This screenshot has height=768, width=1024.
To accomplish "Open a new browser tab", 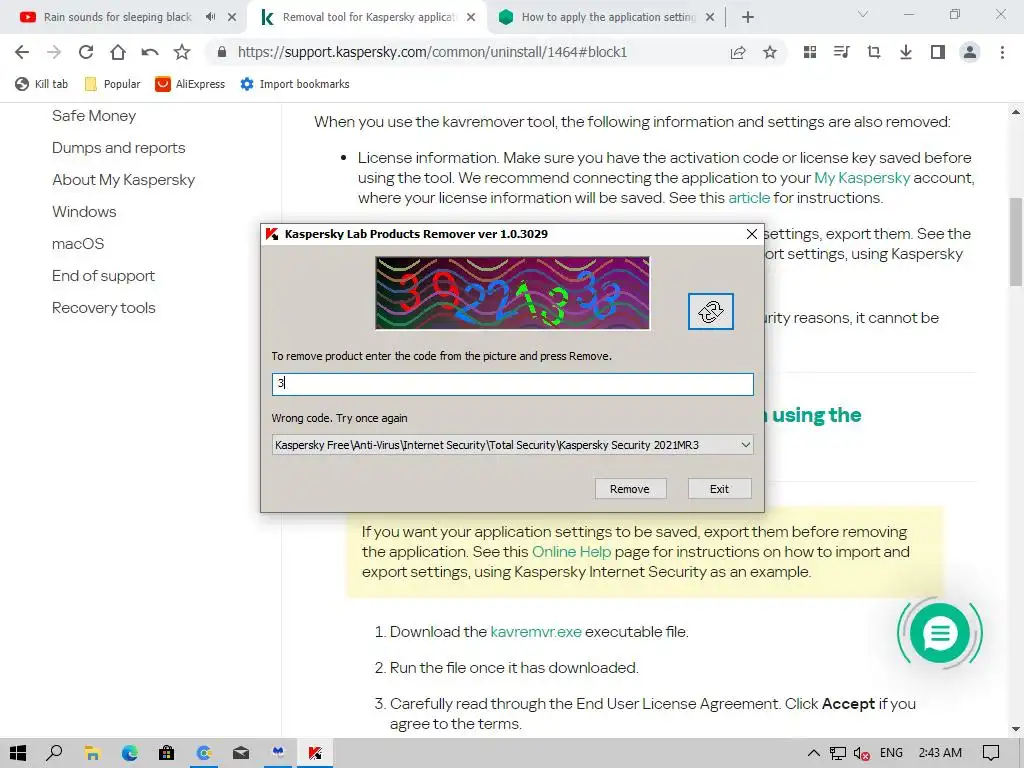I will tap(748, 17).
